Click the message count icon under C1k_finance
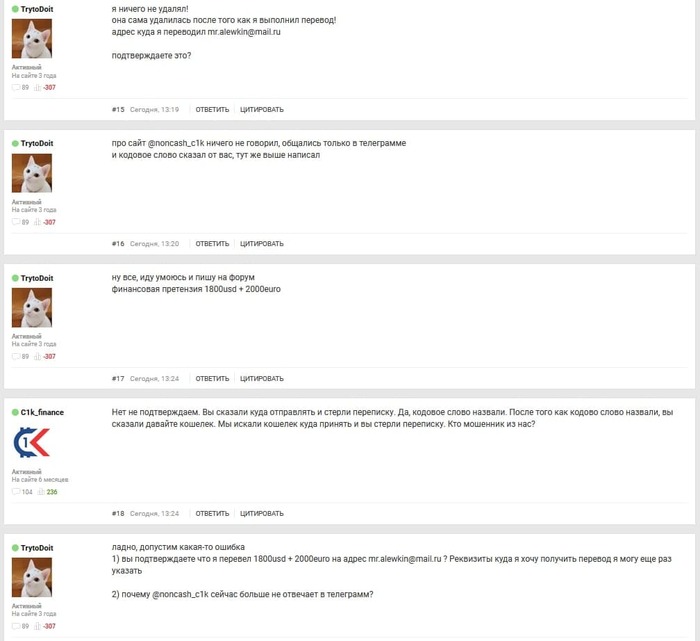This screenshot has width=700, height=641. (16, 491)
